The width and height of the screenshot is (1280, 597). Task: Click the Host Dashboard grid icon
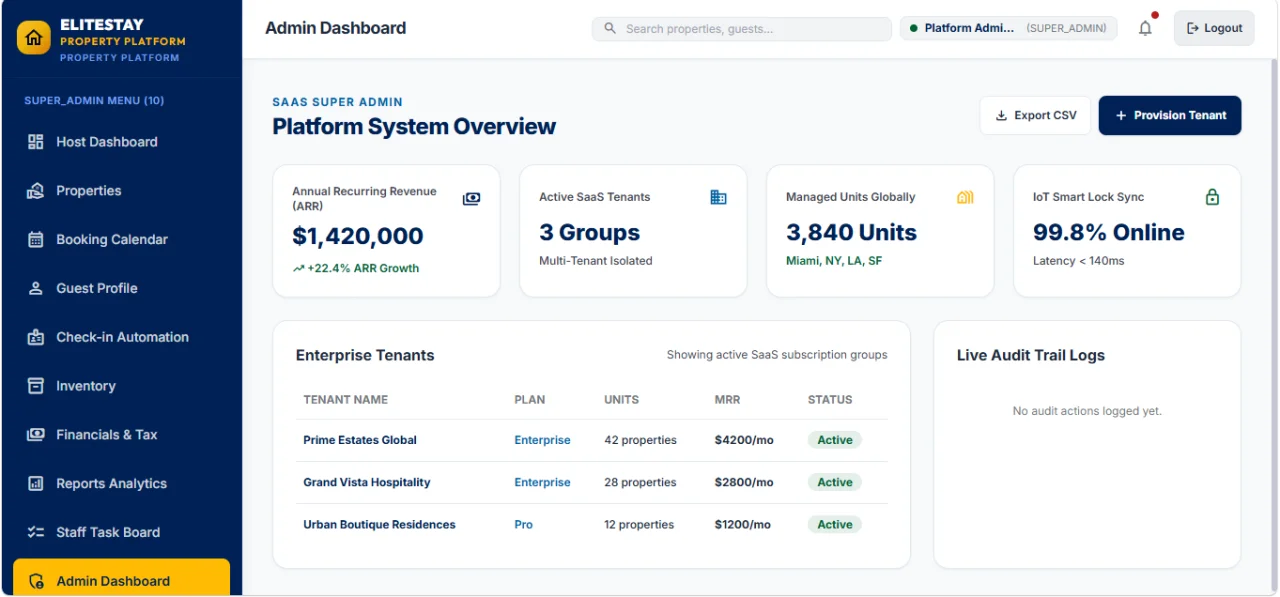36,142
